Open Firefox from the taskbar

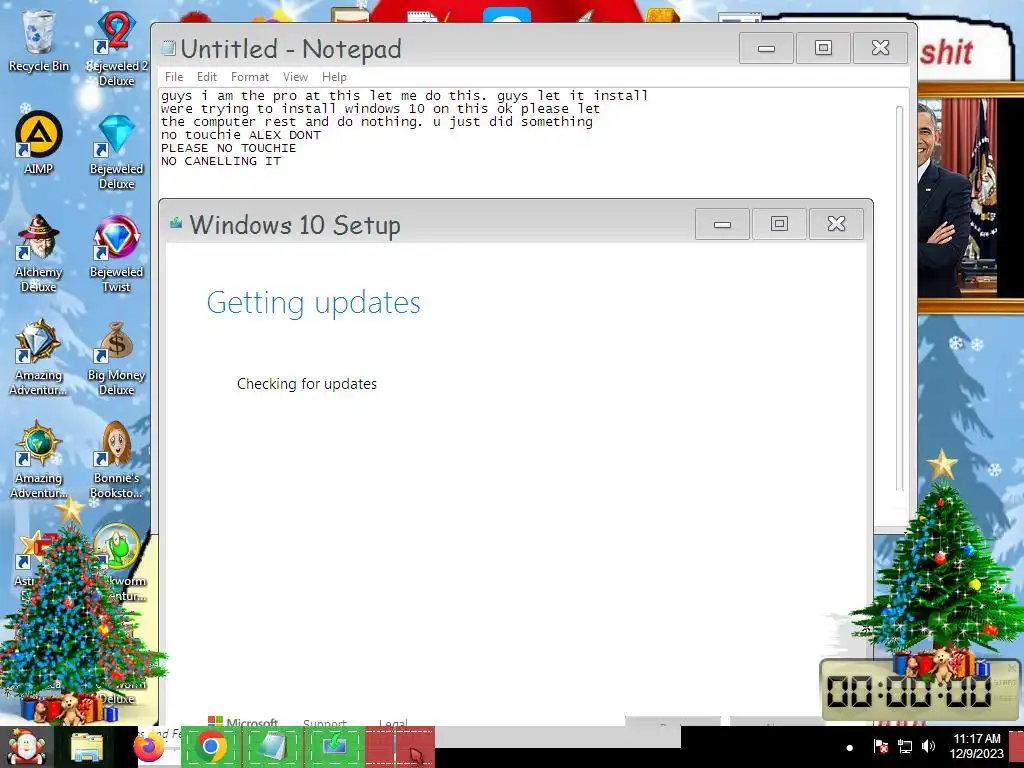[149, 746]
